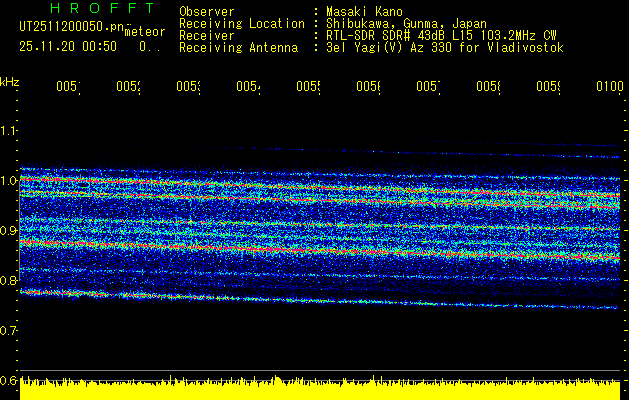This screenshot has width=629, height=400.
Task: Select the observer name Masaki Kano
Action: click(364, 11)
